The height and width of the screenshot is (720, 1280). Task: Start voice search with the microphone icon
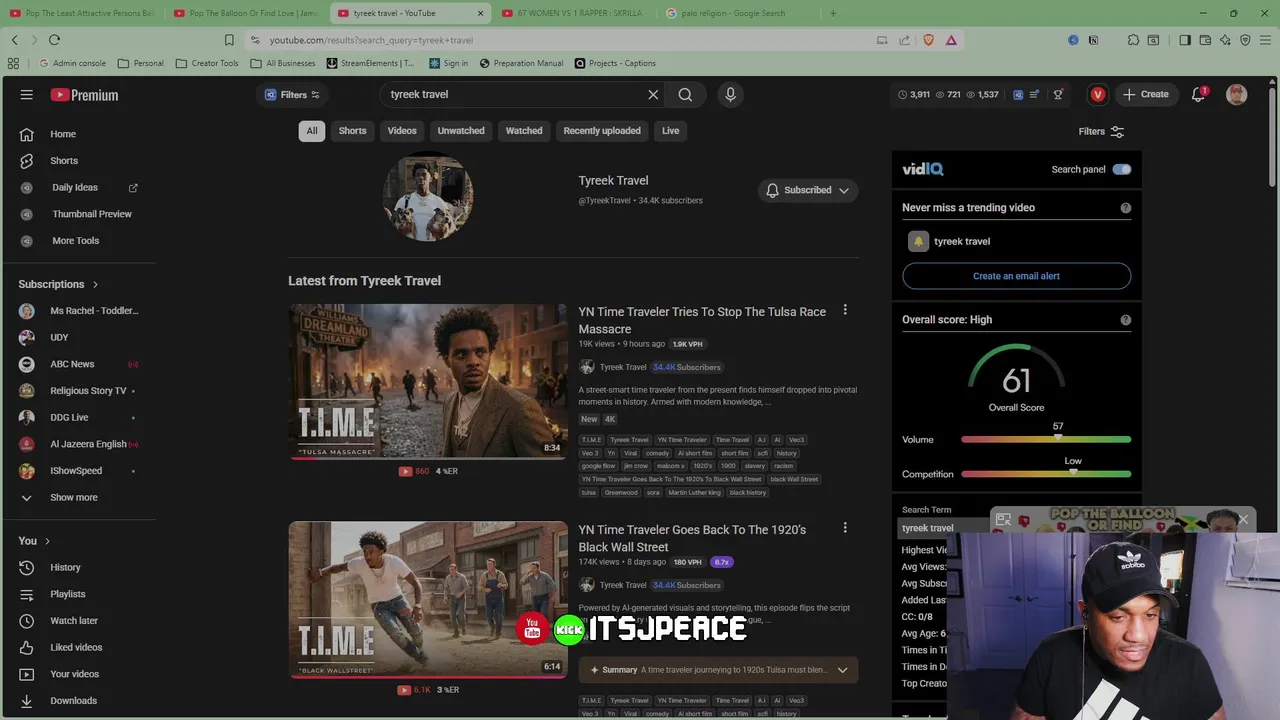pyautogui.click(x=730, y=94)
